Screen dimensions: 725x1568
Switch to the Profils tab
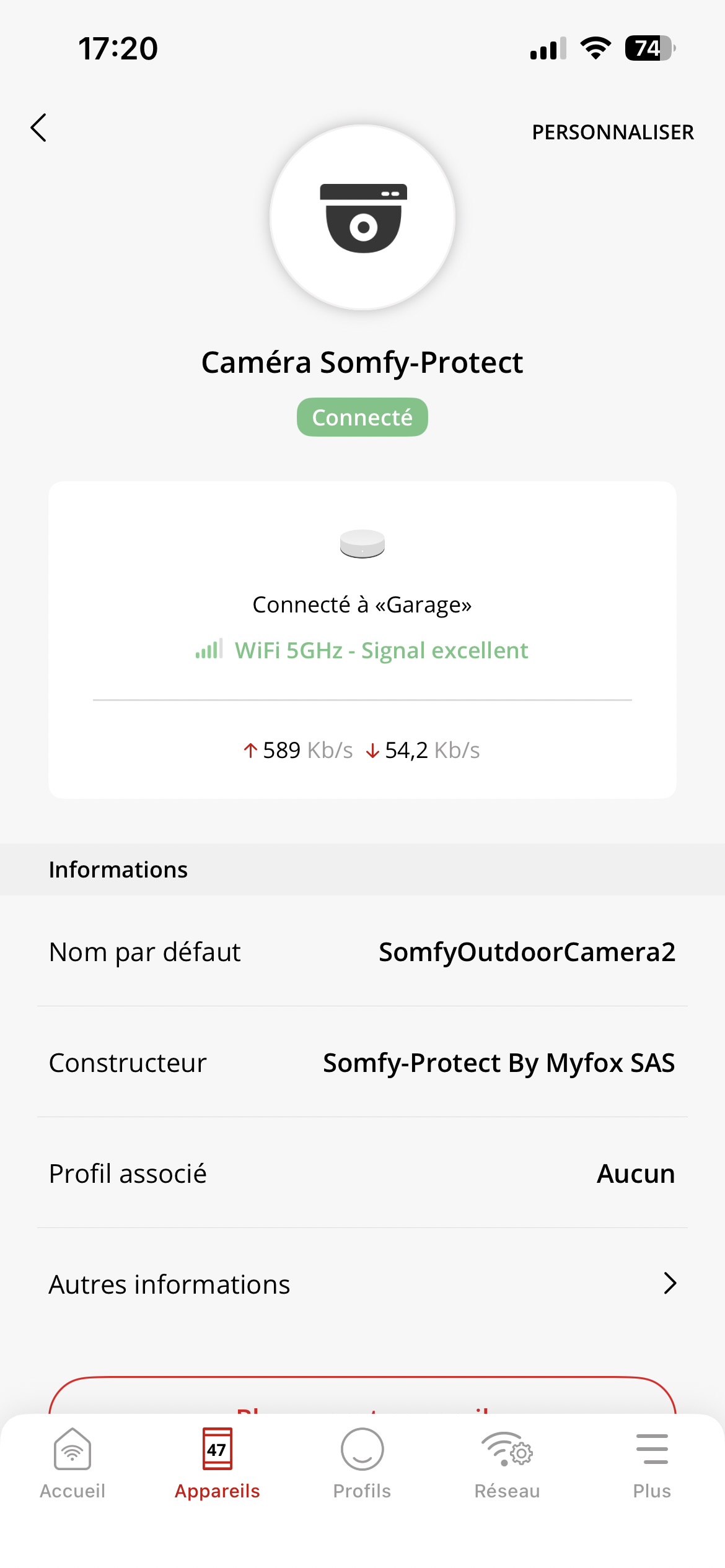click(x=362, y=1464)
